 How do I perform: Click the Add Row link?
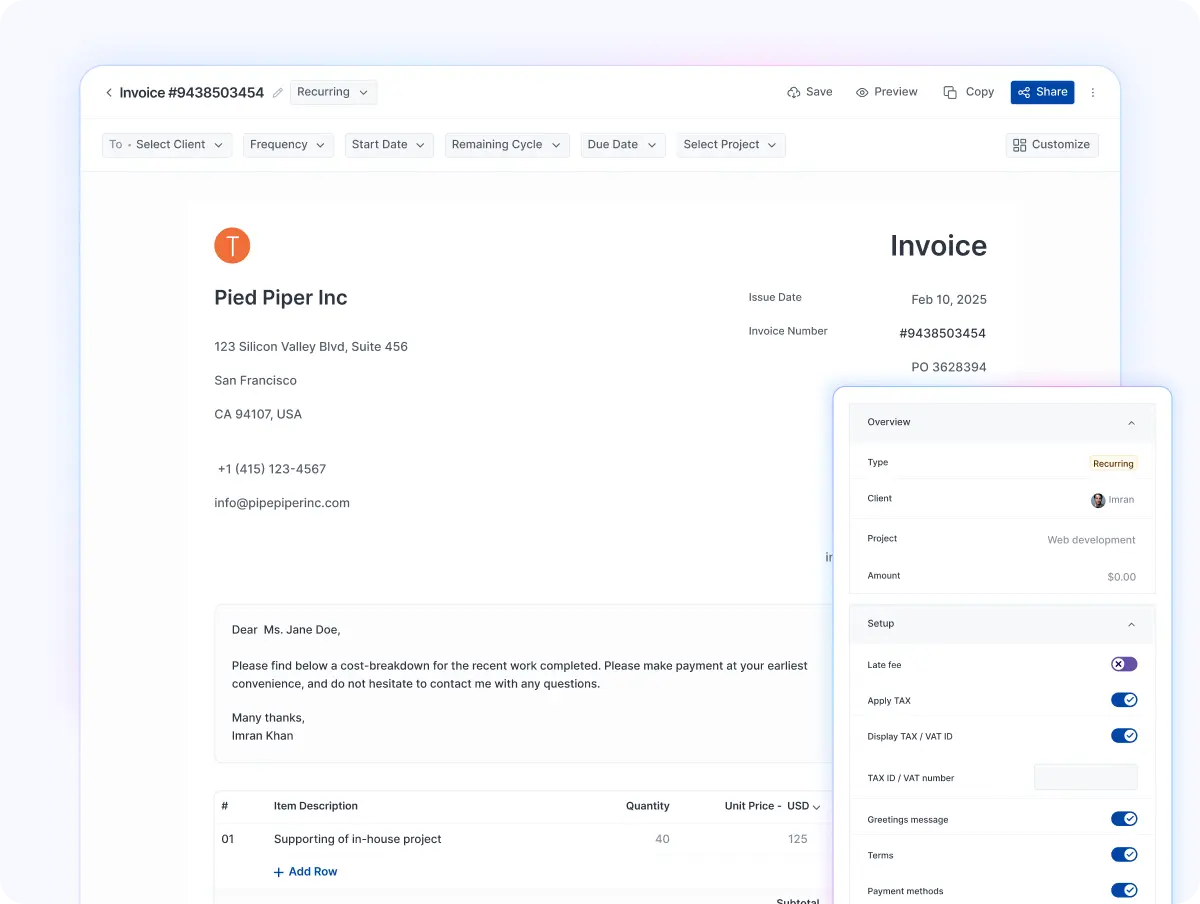coord(305,872)
